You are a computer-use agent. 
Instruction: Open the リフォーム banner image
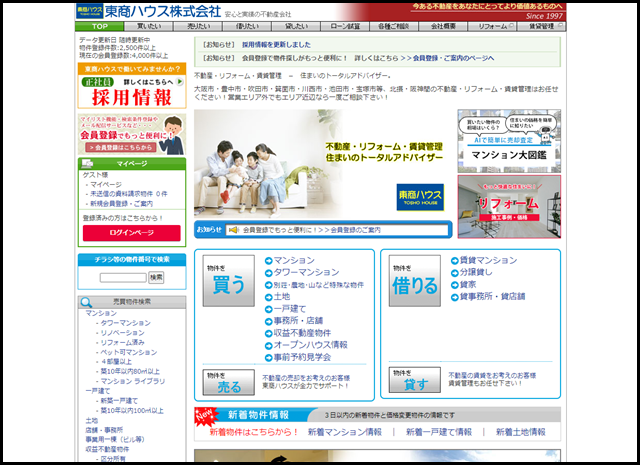point(501,205)
